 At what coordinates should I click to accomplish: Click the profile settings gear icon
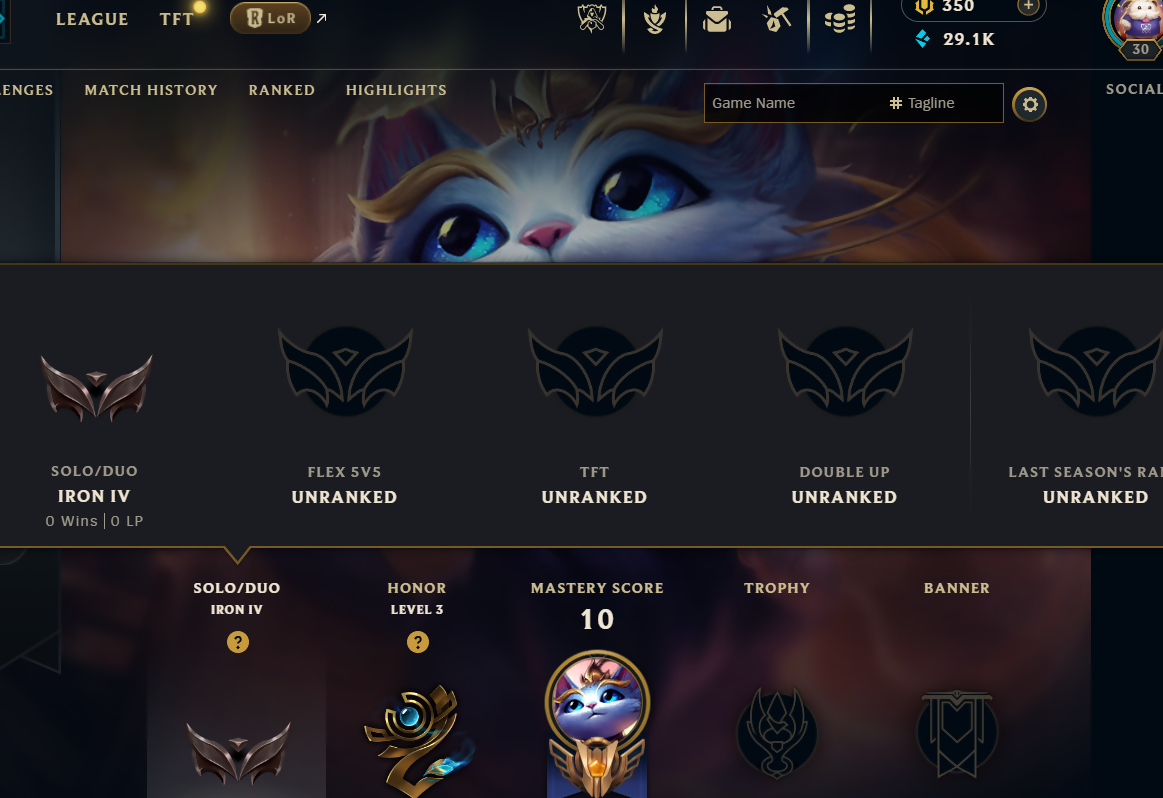pos(1029,105)
